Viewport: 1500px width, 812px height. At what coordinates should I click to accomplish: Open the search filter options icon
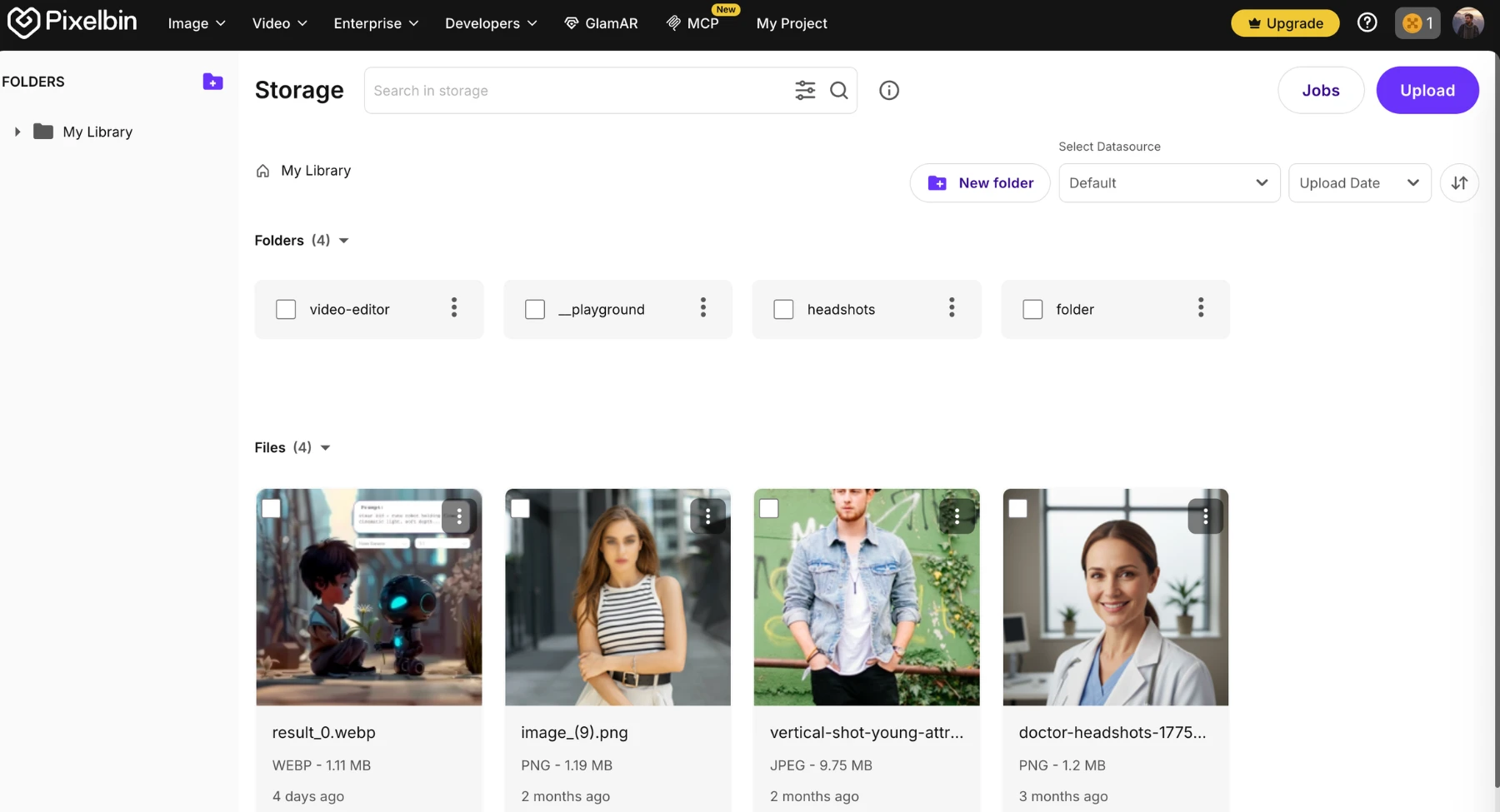tap(805, 90)
